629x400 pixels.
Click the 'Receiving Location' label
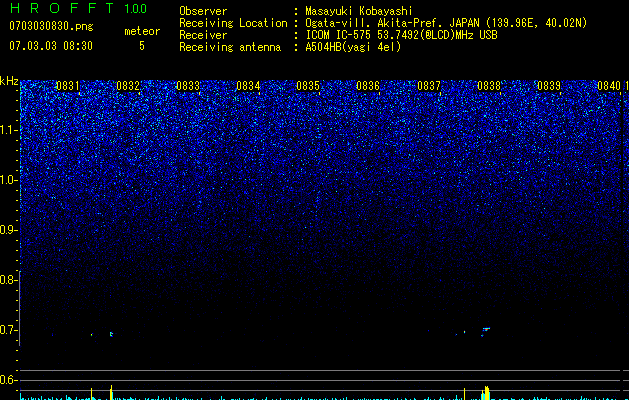coord(233,23)
